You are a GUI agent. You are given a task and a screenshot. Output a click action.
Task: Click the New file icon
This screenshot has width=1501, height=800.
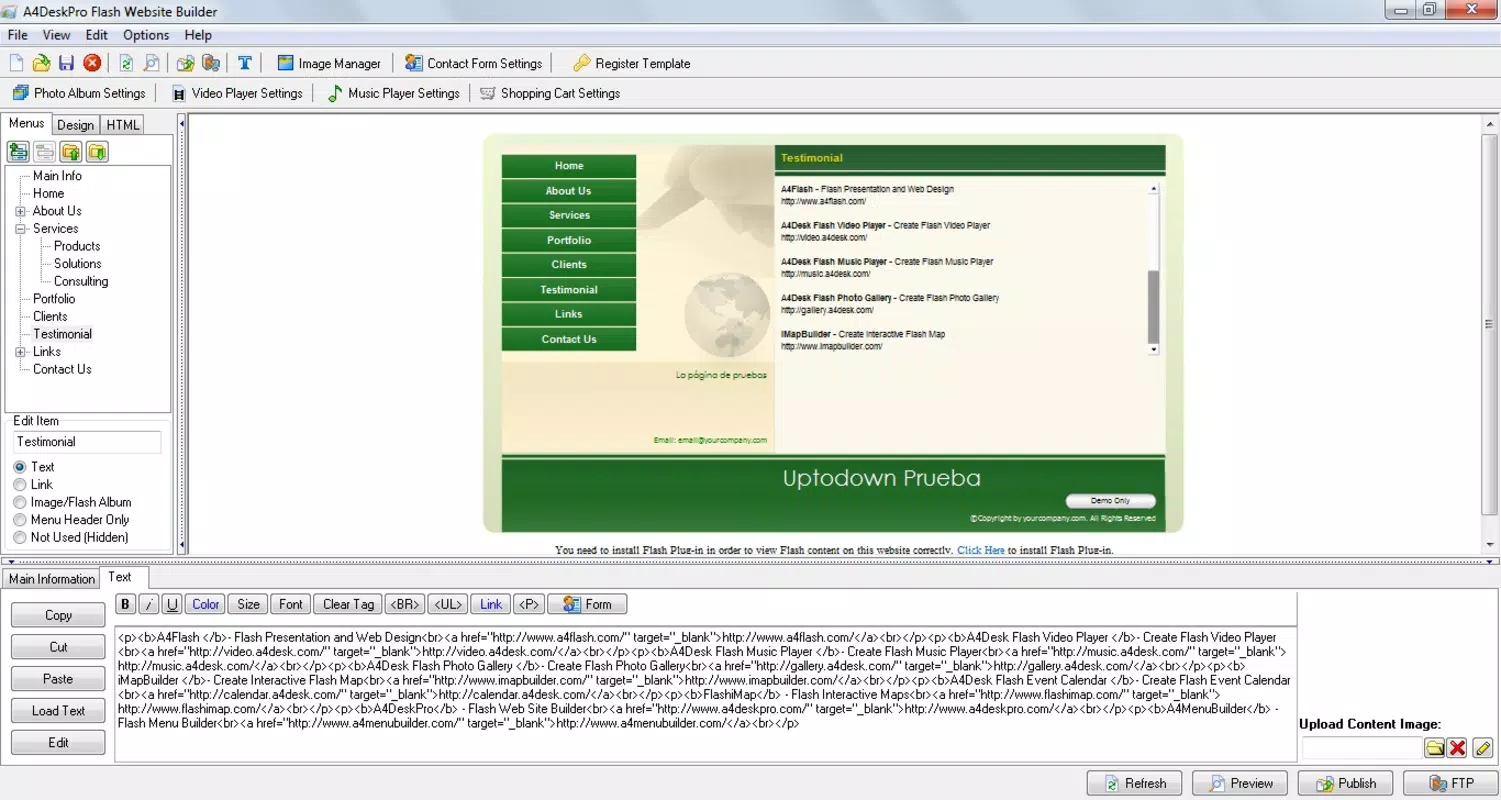point(16,63)
